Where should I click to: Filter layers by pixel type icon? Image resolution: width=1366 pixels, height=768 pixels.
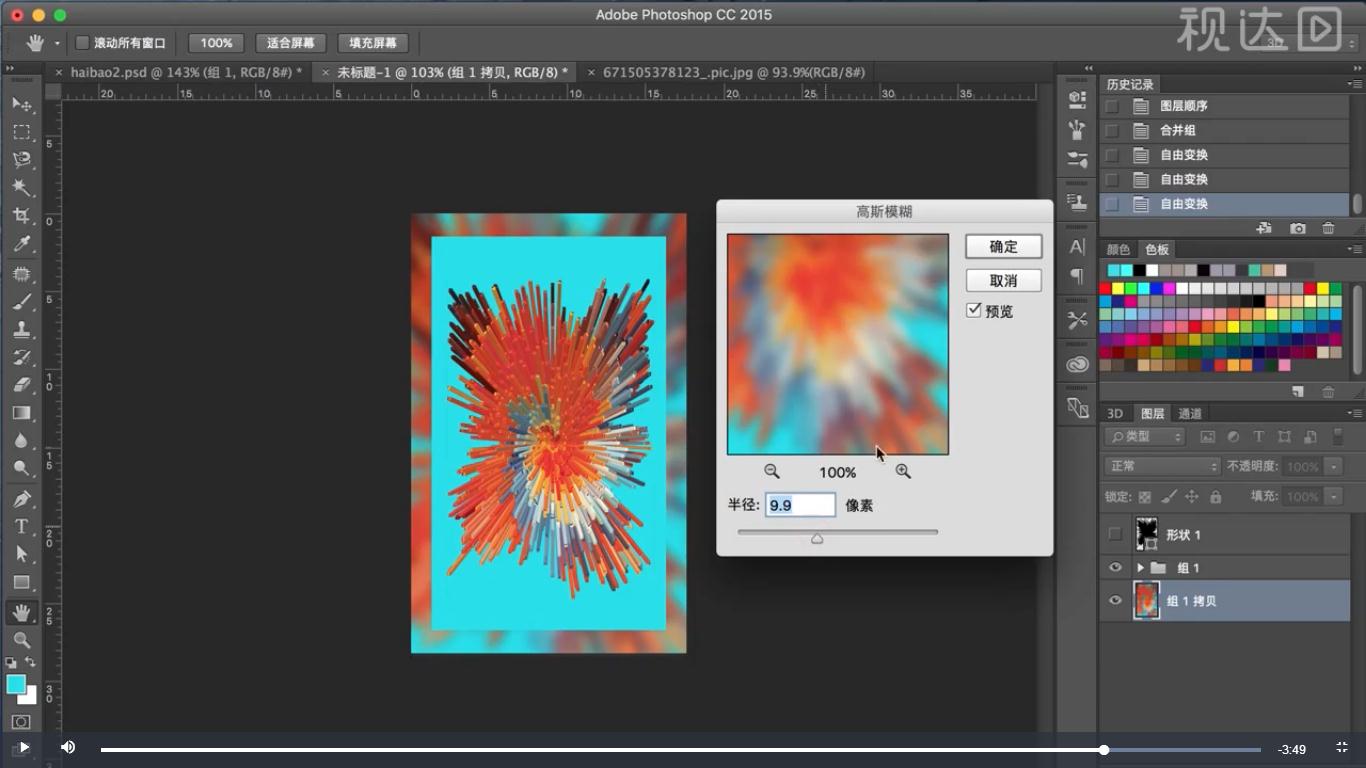click(x=1208, y=437)
